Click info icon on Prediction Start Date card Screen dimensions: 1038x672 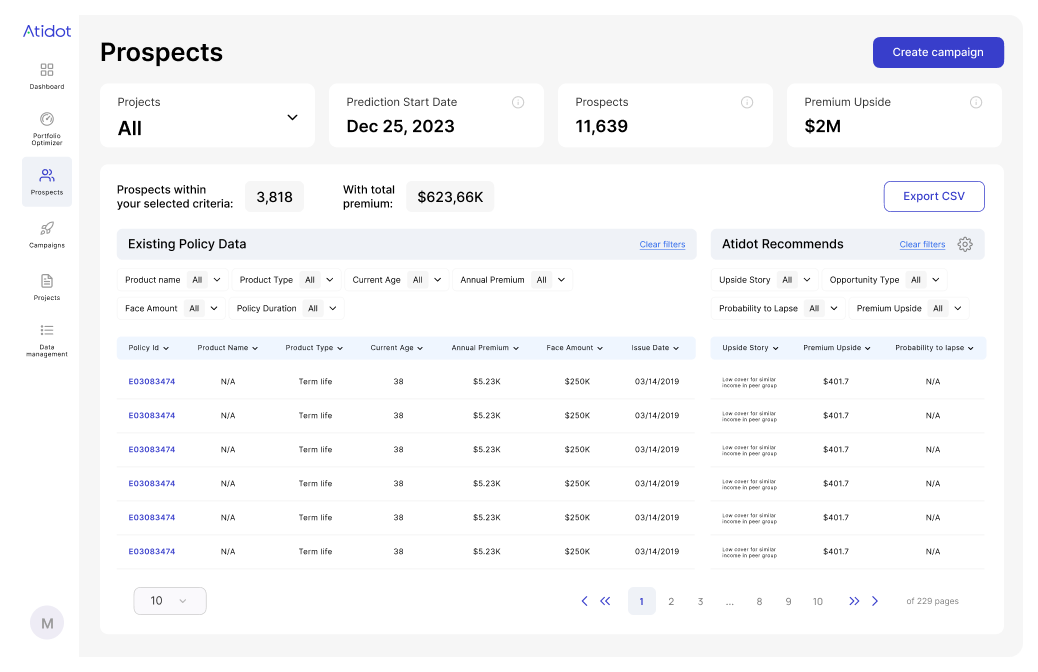[x=518, y=102]
